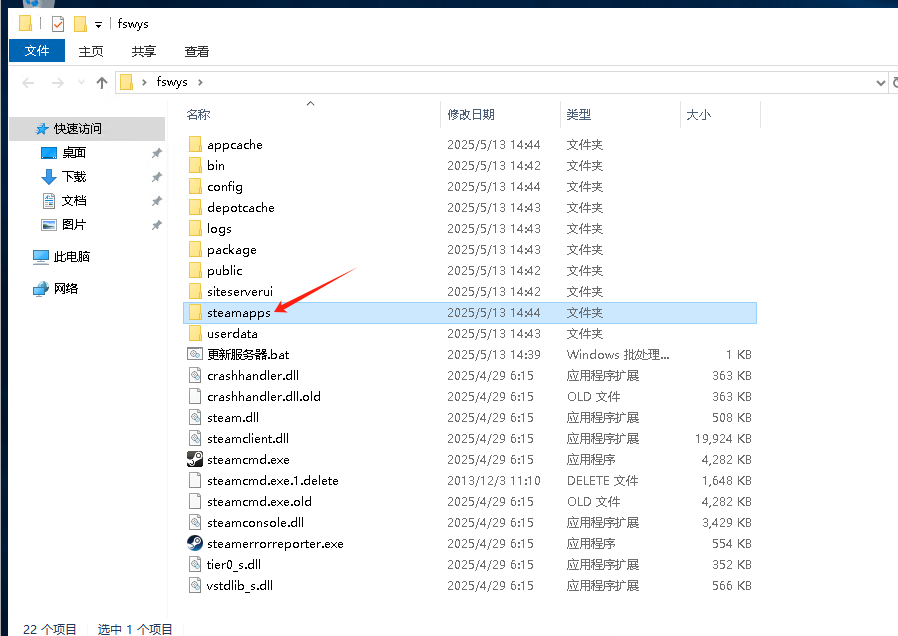Click the steamcmd.exe.1.delete file icon
The width and height of the screenshot is (898, 636).
[x=195, y=480]
